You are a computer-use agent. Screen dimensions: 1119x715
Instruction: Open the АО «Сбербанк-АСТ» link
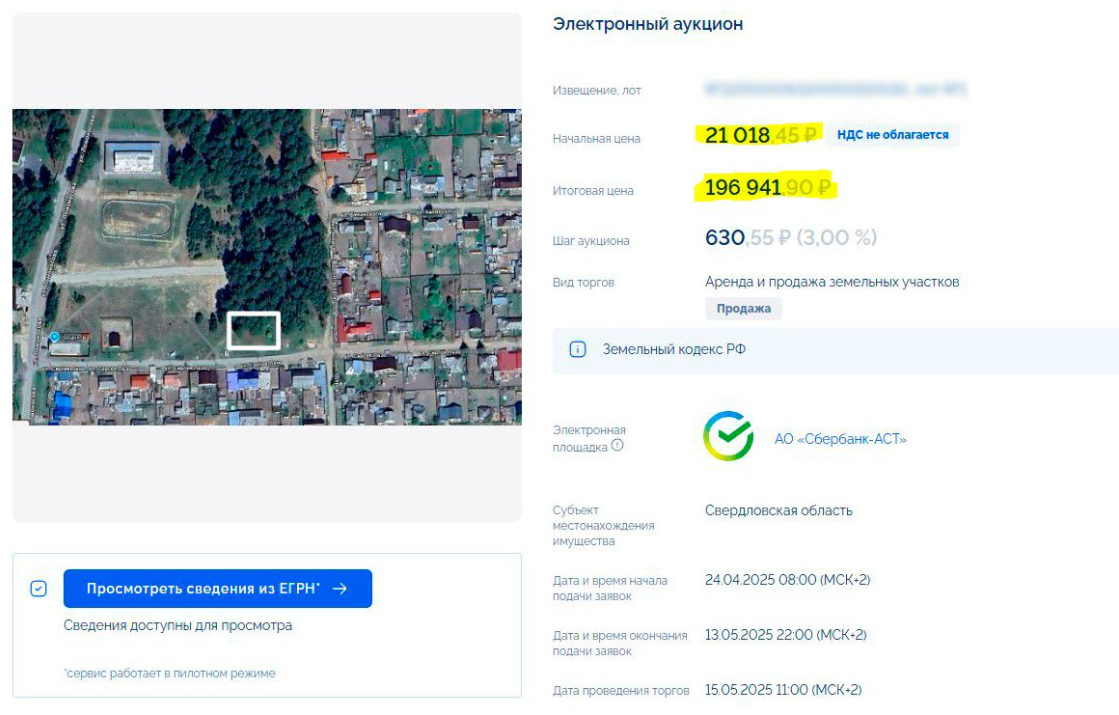[840, 438]
